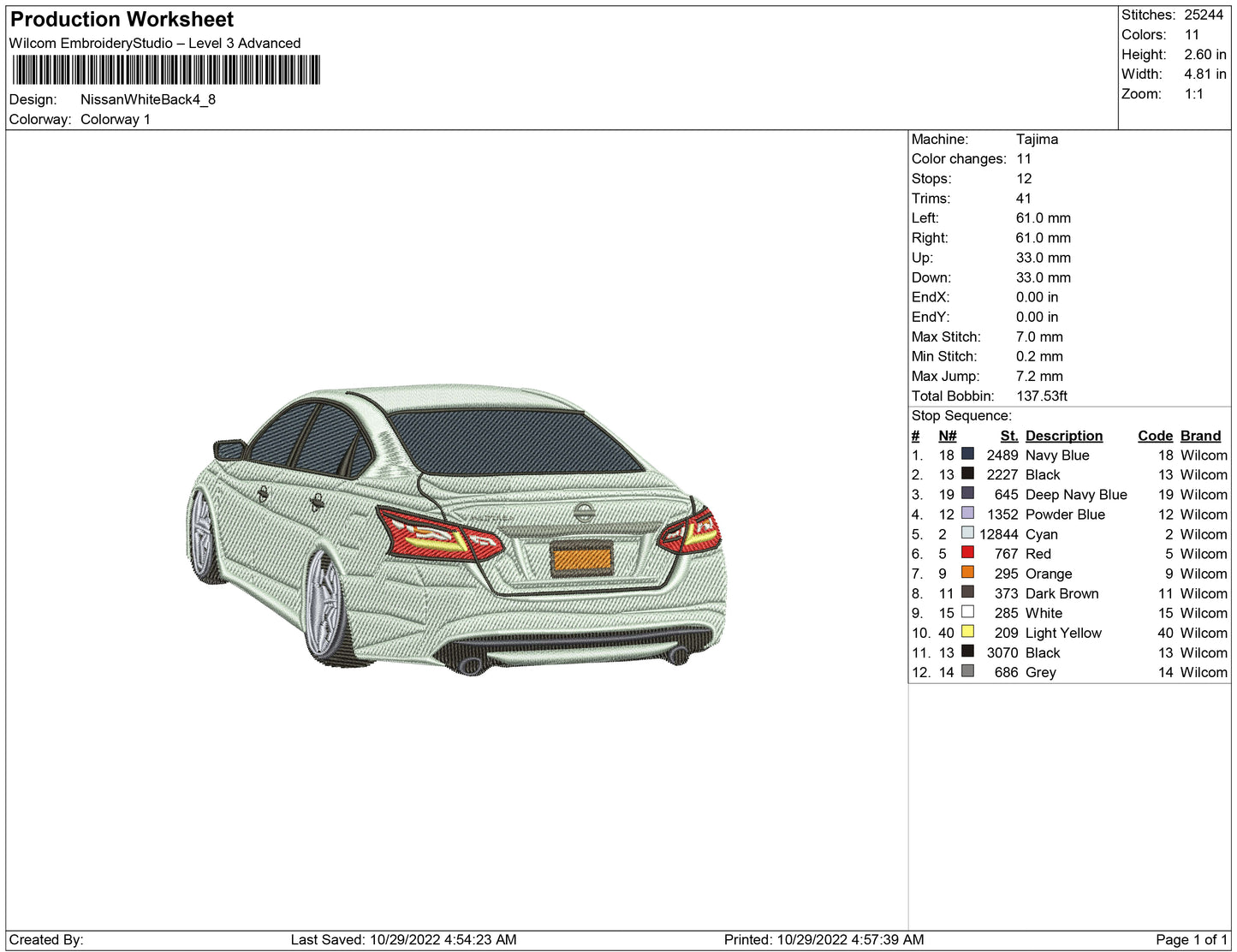Screen dimensions: 1237x952
Task: Click the Brand column header
Action: 1200,436
